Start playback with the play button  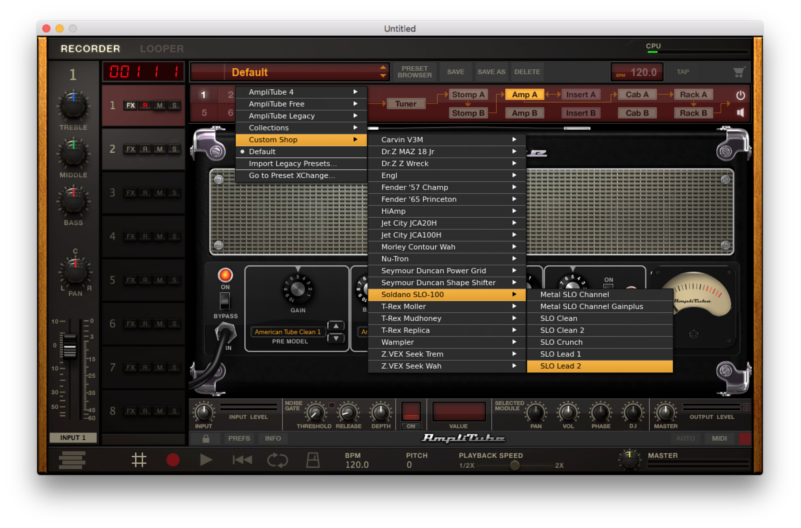tap(206, 460)
